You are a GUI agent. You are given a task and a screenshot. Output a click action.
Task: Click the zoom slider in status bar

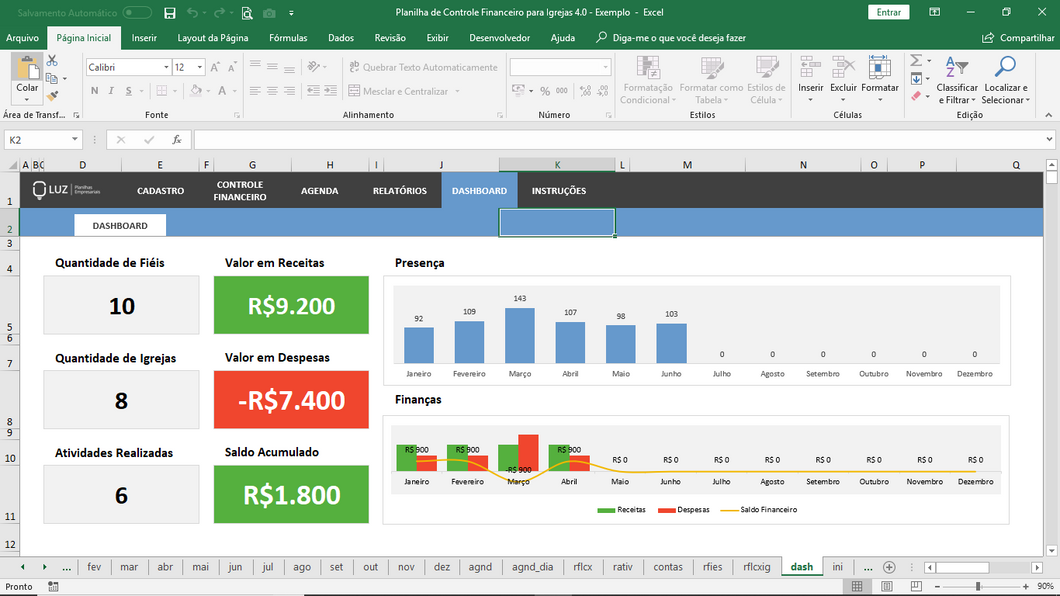coord(977,586)
